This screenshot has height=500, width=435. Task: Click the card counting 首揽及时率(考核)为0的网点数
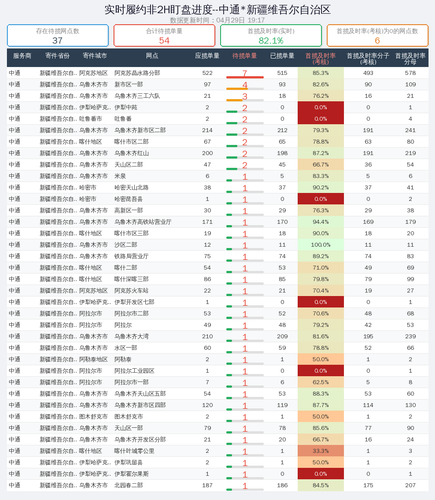tap(377, 35)
